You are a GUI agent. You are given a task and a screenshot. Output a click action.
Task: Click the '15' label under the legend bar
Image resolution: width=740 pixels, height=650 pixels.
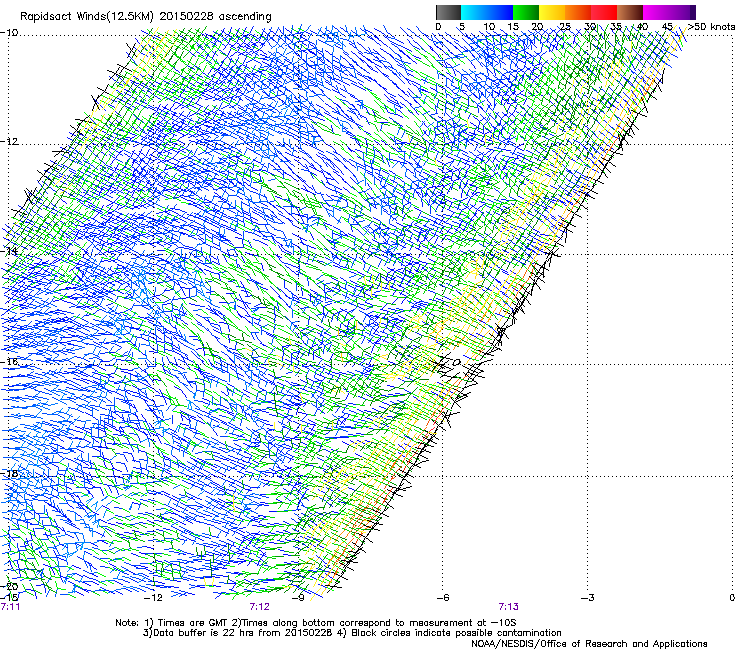tap(513, 26)
